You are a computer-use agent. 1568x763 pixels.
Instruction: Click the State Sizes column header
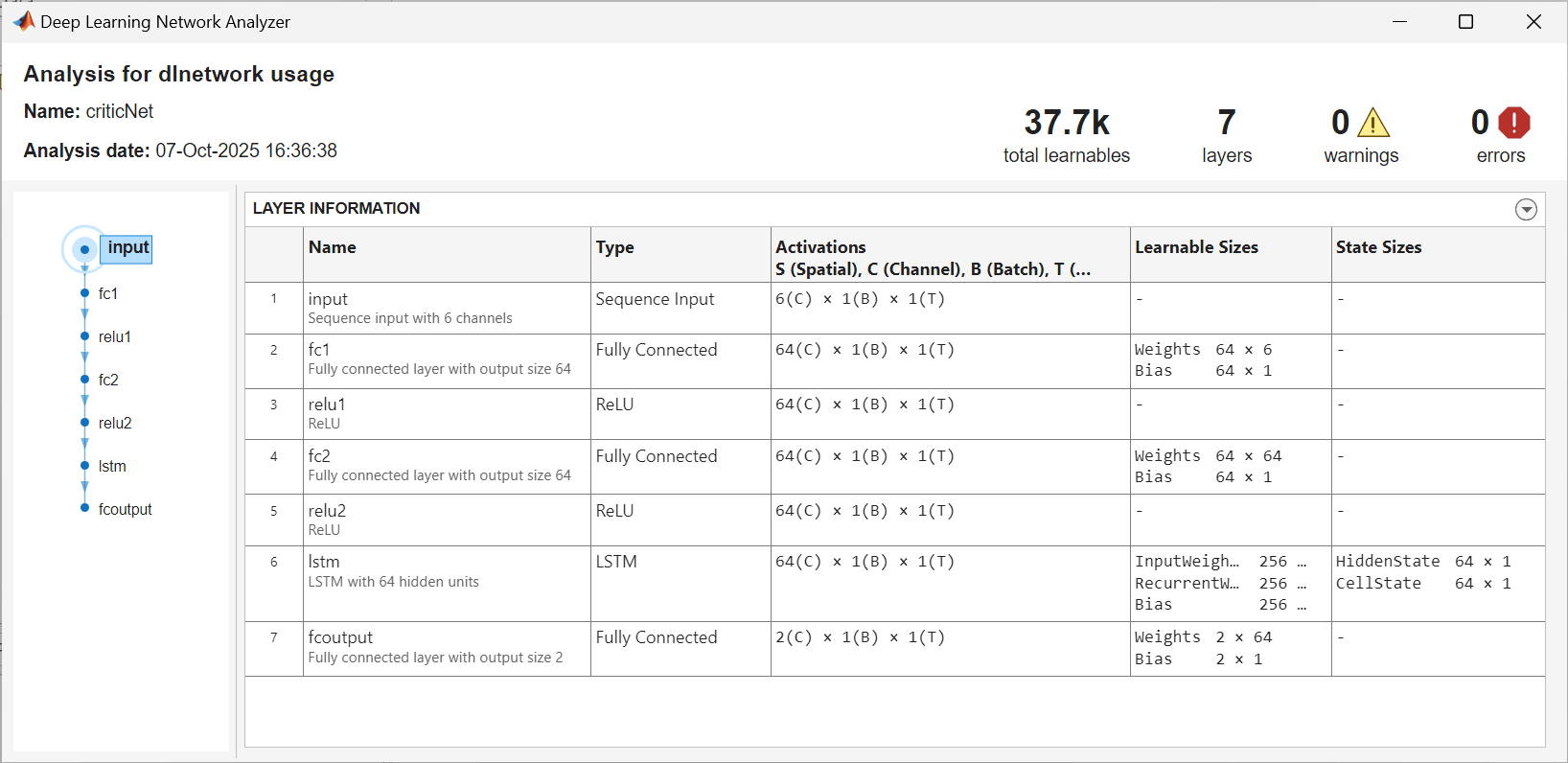click(1378, 247)
